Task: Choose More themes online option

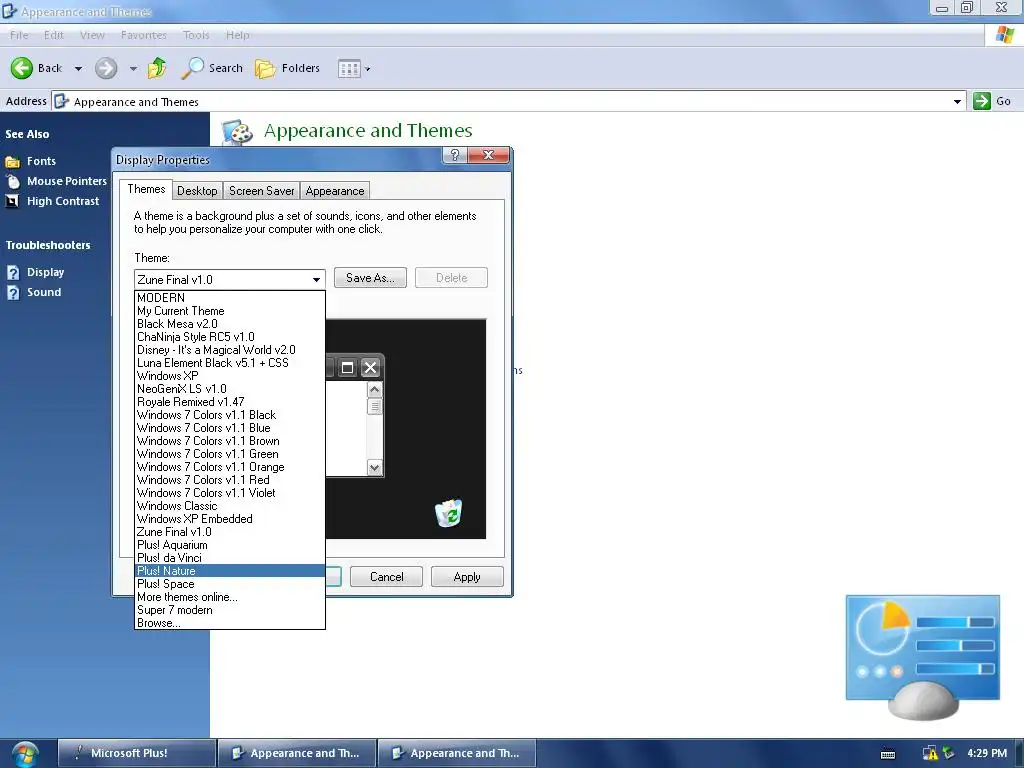Action: click(229, 597)
